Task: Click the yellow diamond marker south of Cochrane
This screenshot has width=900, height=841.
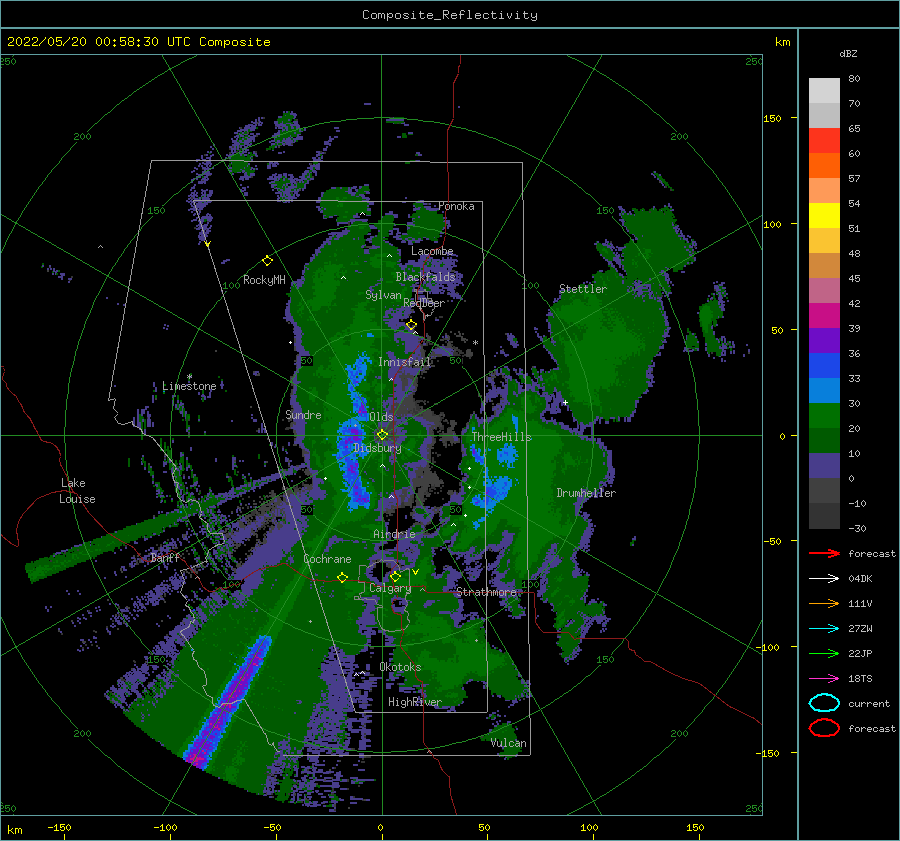Action: (342, 577)
